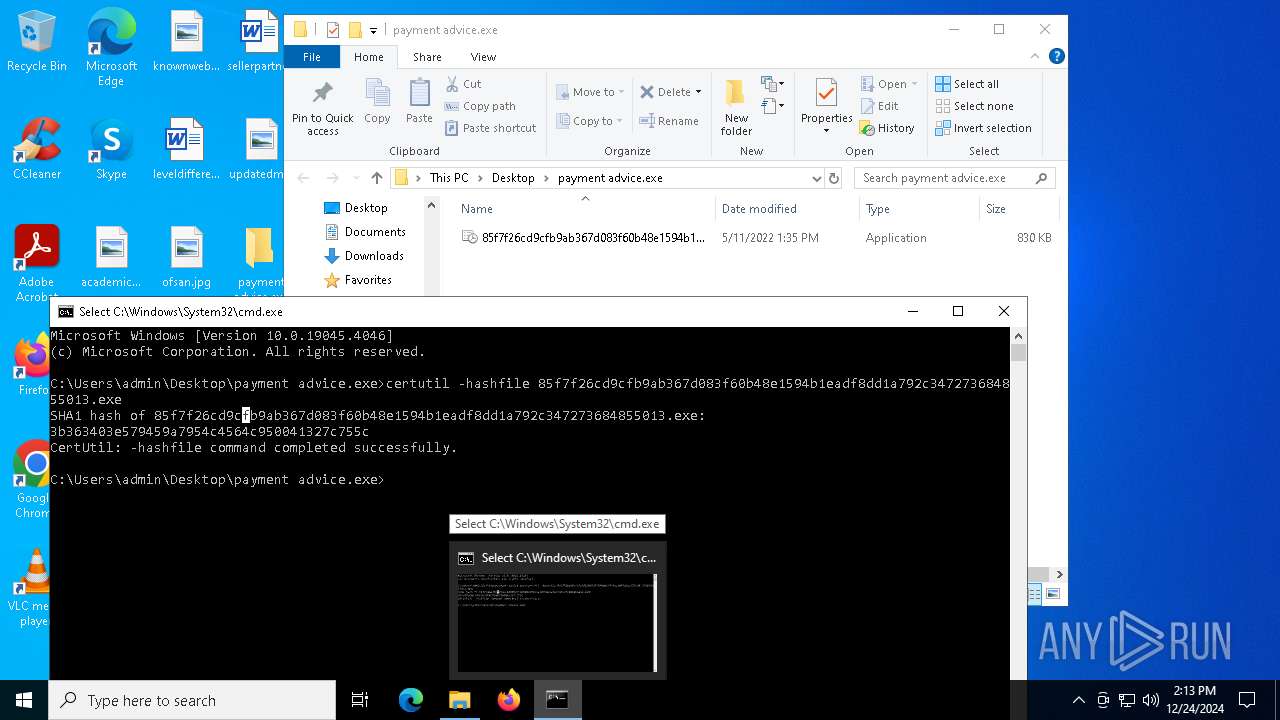The width and height of the screenshot is (1280, 720).
Task: Click Paste shortcut in ribbon
Action: tap(491, 128)
